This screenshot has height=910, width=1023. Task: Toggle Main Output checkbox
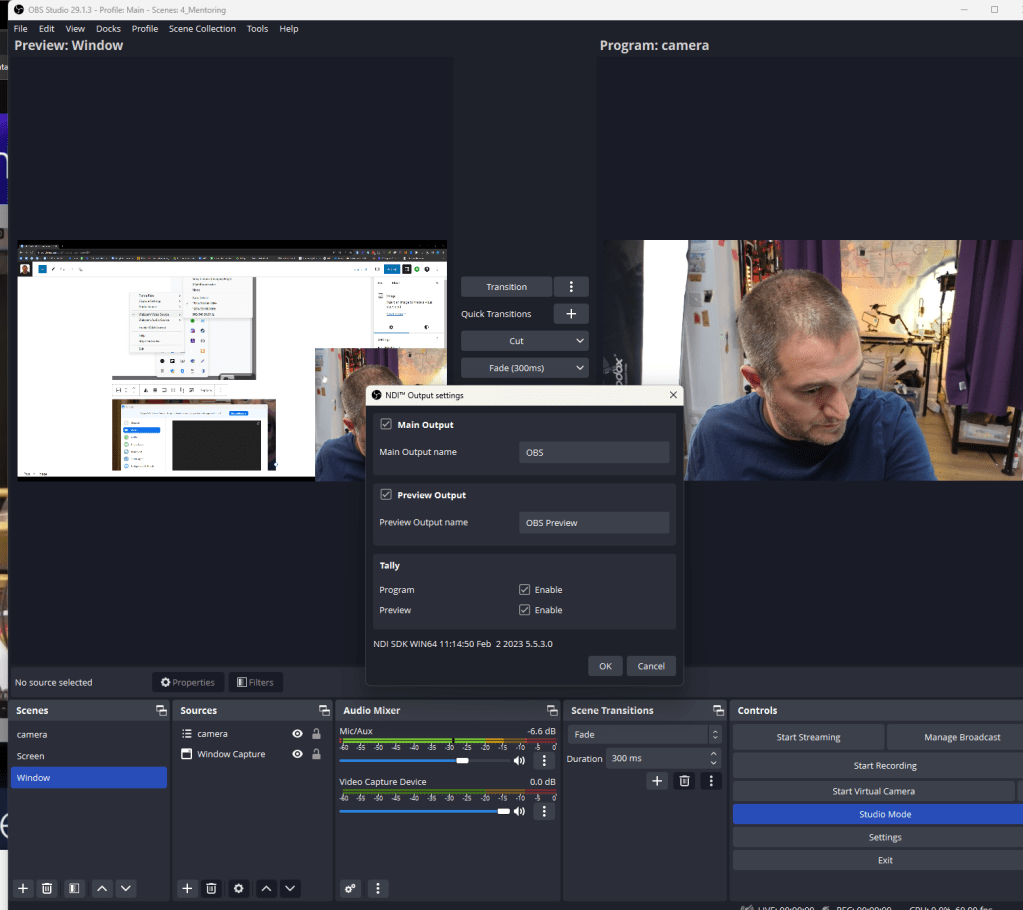386,424
